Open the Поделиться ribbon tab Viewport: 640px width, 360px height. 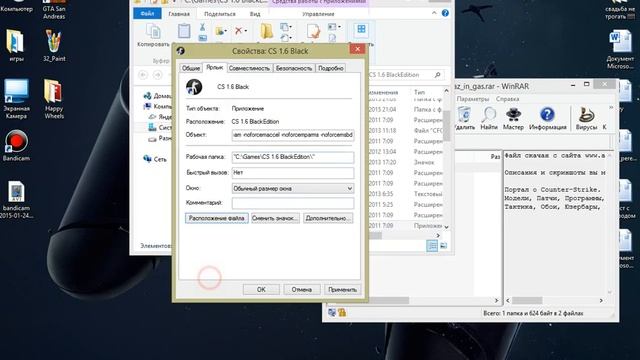tap(220, 14)
